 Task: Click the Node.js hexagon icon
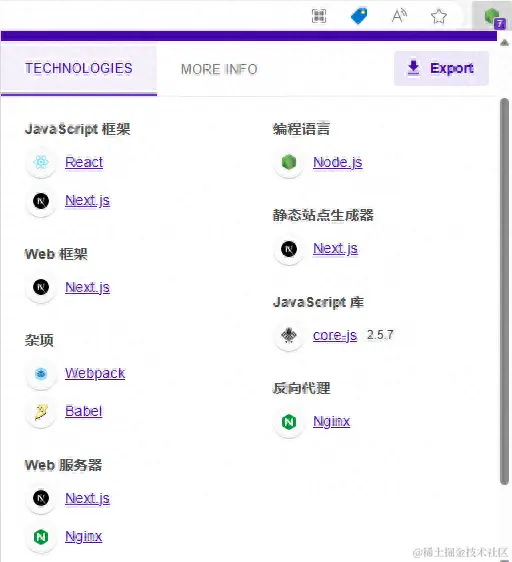(289, 162)
